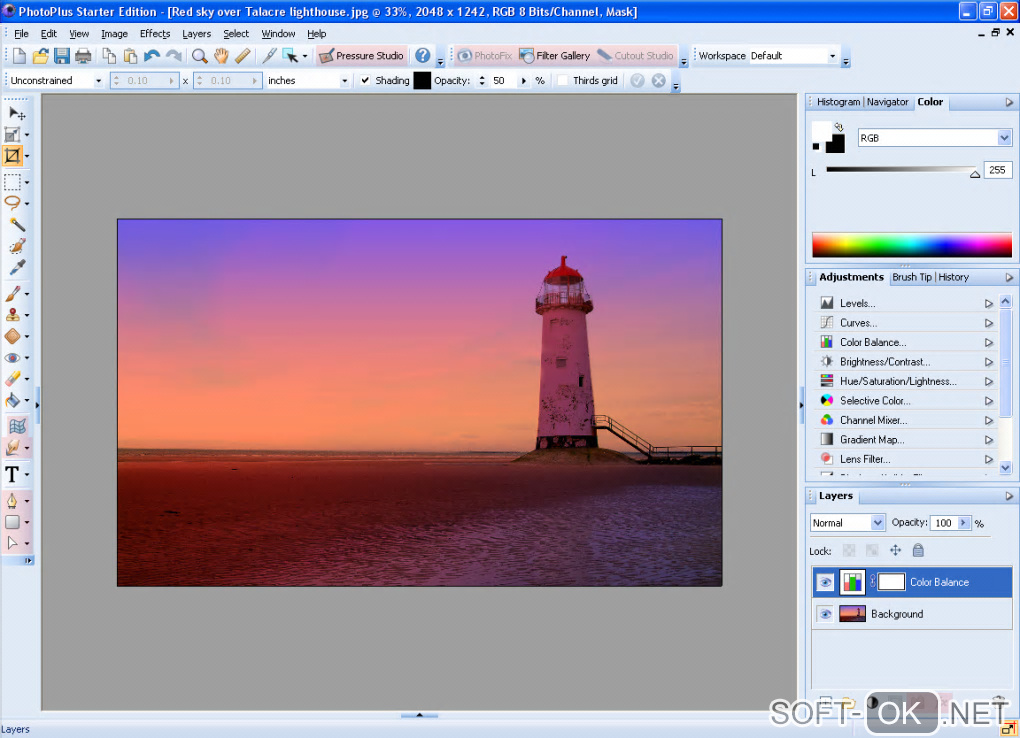Click the Save floppy disk icon
Image resolution: width=1020 pixels, height=738 pixels.
(62, 56)
